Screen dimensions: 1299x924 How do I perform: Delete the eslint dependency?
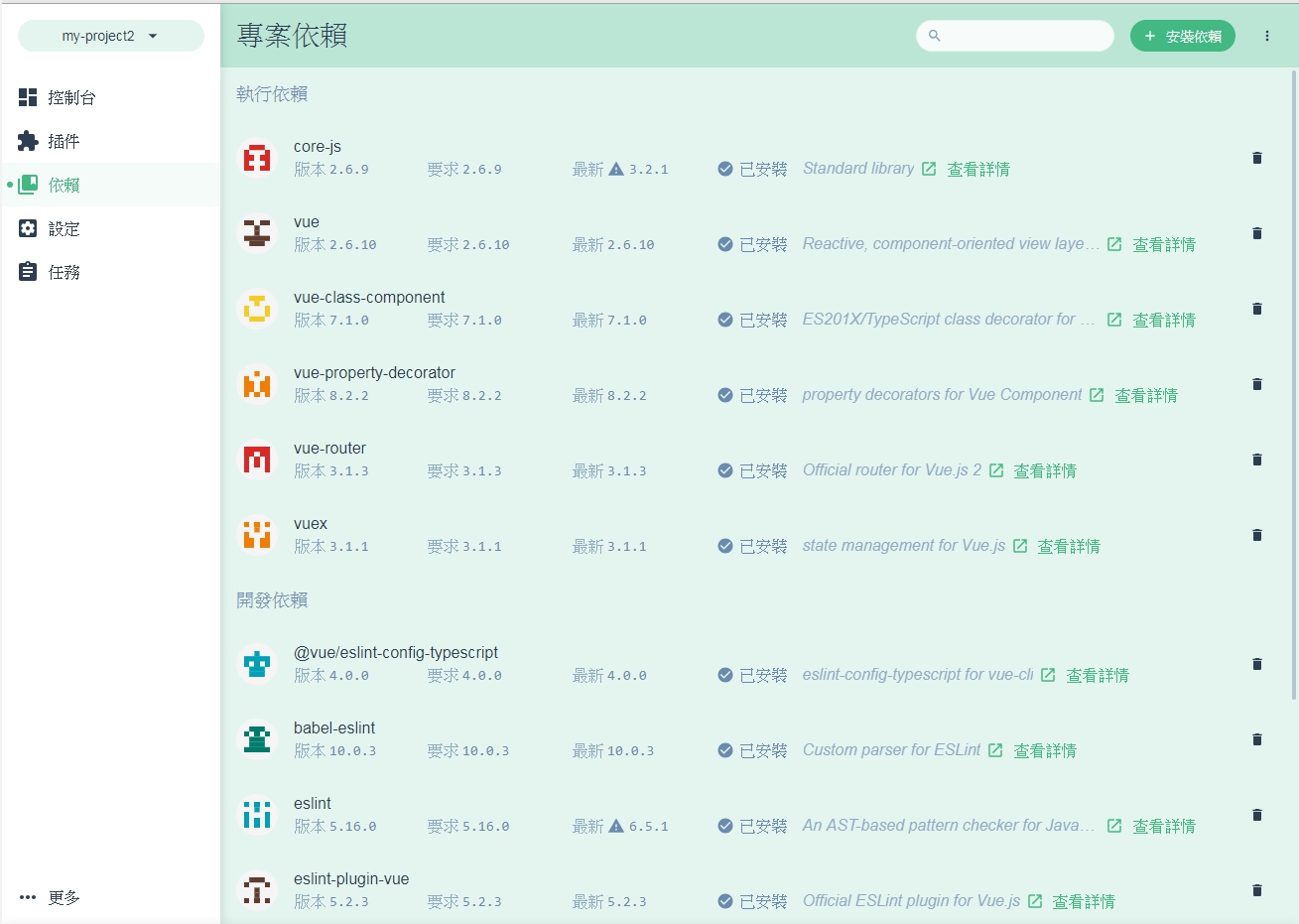tap(1257, 815)
